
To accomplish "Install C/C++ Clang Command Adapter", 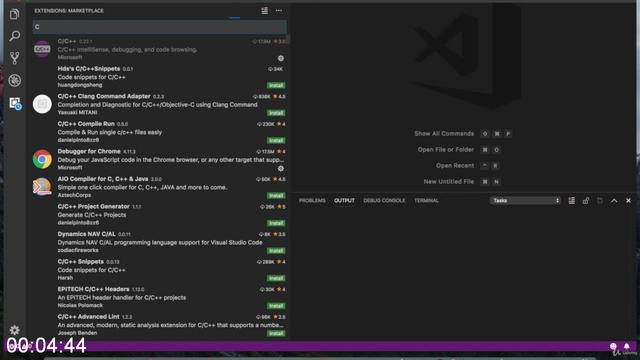I will (x=276, y=113).
